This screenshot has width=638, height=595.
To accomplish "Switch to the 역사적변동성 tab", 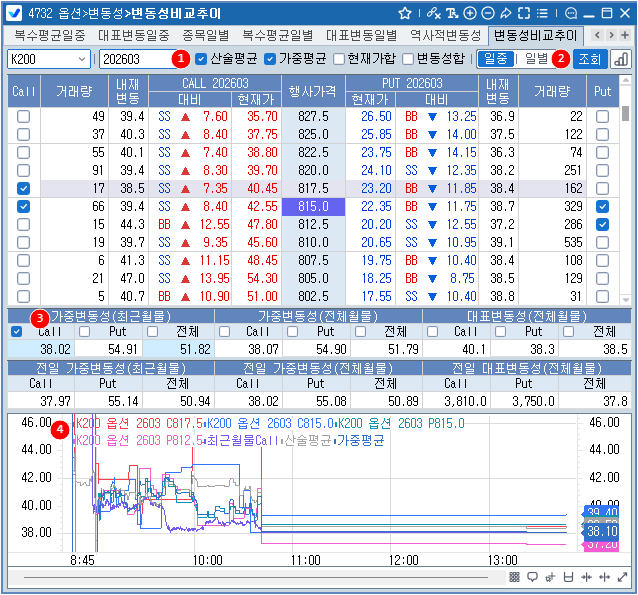I will [x=446, y=35].
